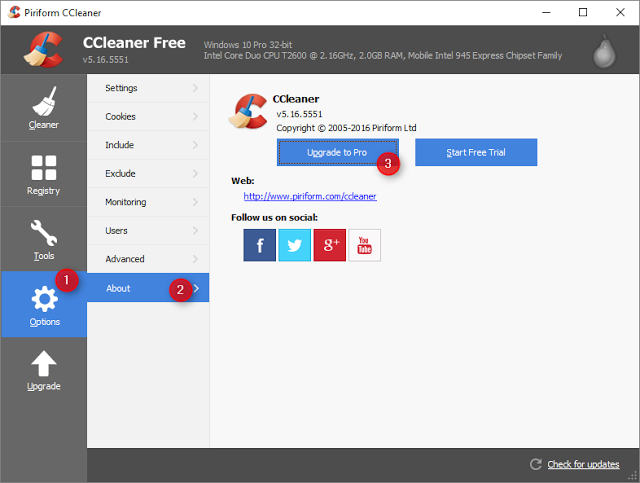Screen dimensions: 640x483
Task: Minimize the CCleaner window
Action: click(546, 12)
